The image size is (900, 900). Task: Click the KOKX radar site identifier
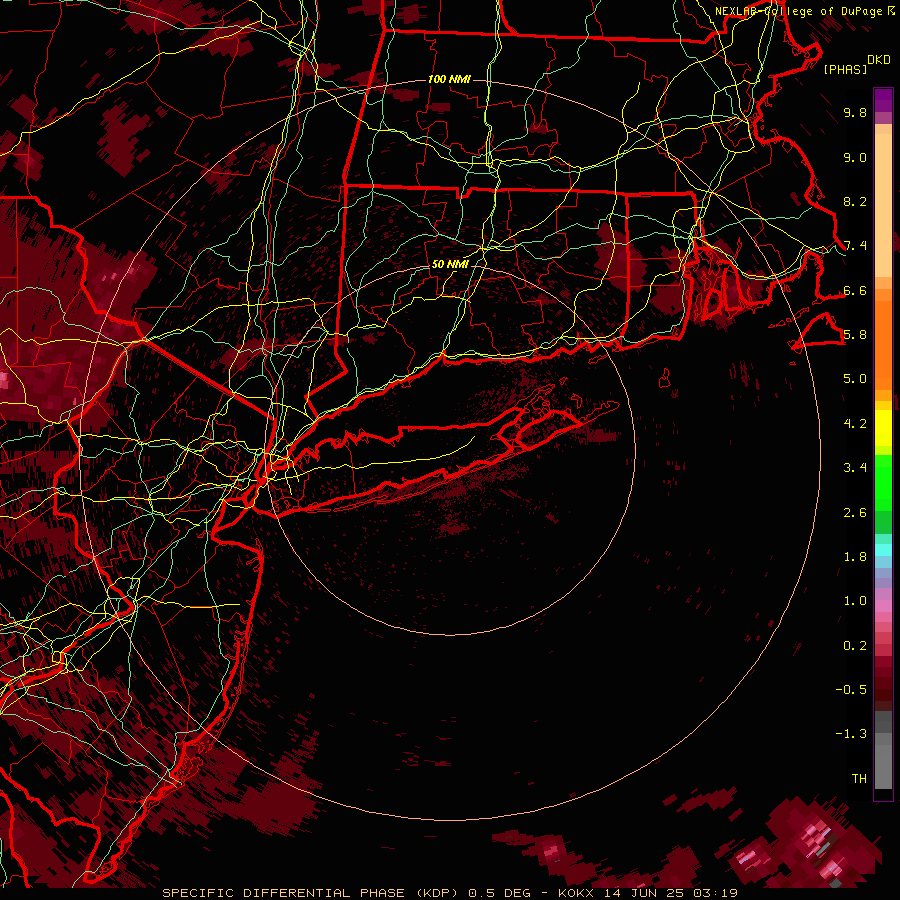pyautogui.click(x=577, y=893)
